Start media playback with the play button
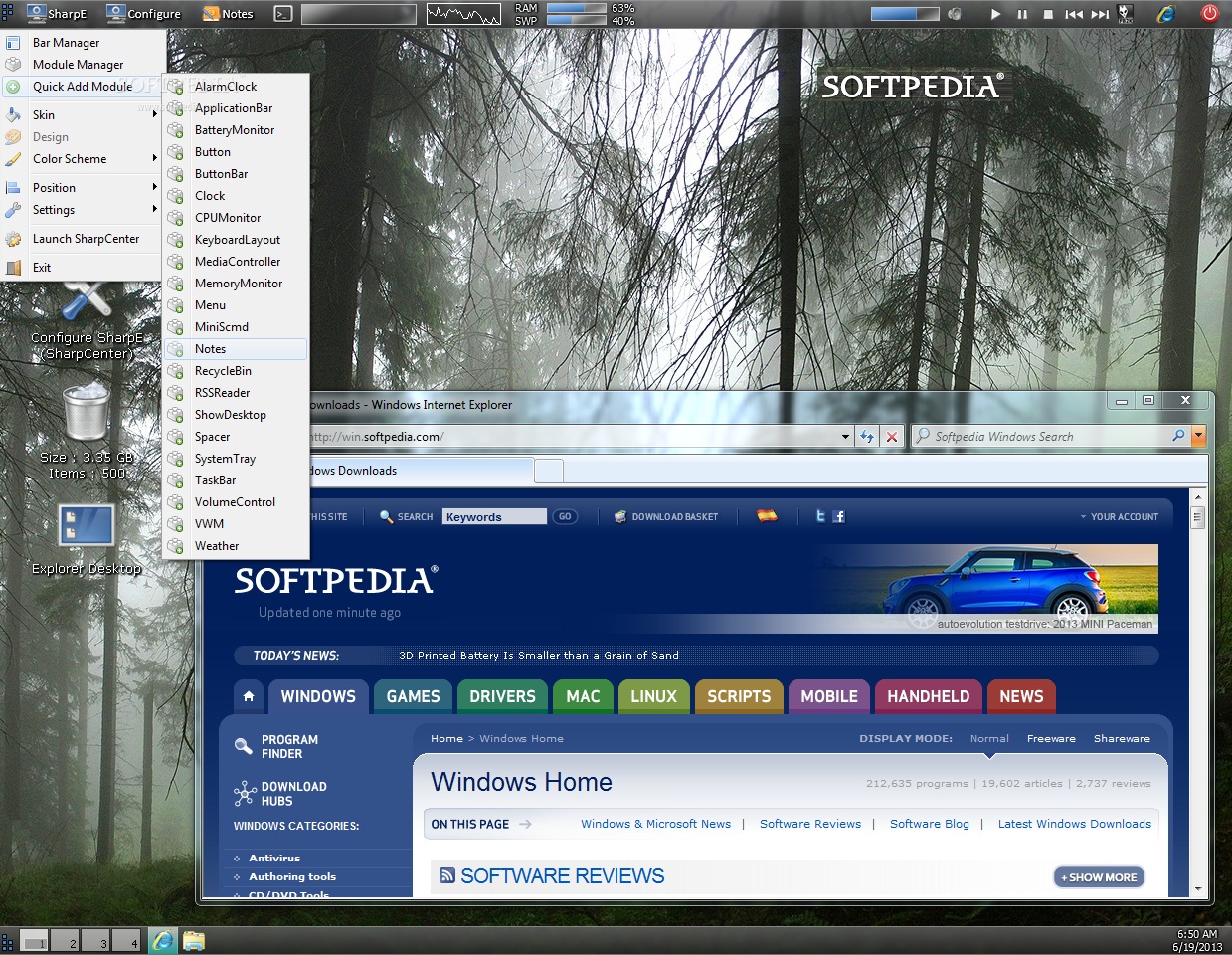This screenshot has width=1232, height=955. click(x=995, y=14)
